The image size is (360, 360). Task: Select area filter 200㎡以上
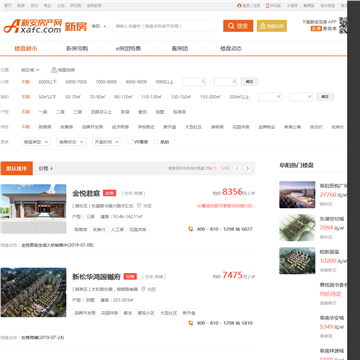[x=239, y=97]
